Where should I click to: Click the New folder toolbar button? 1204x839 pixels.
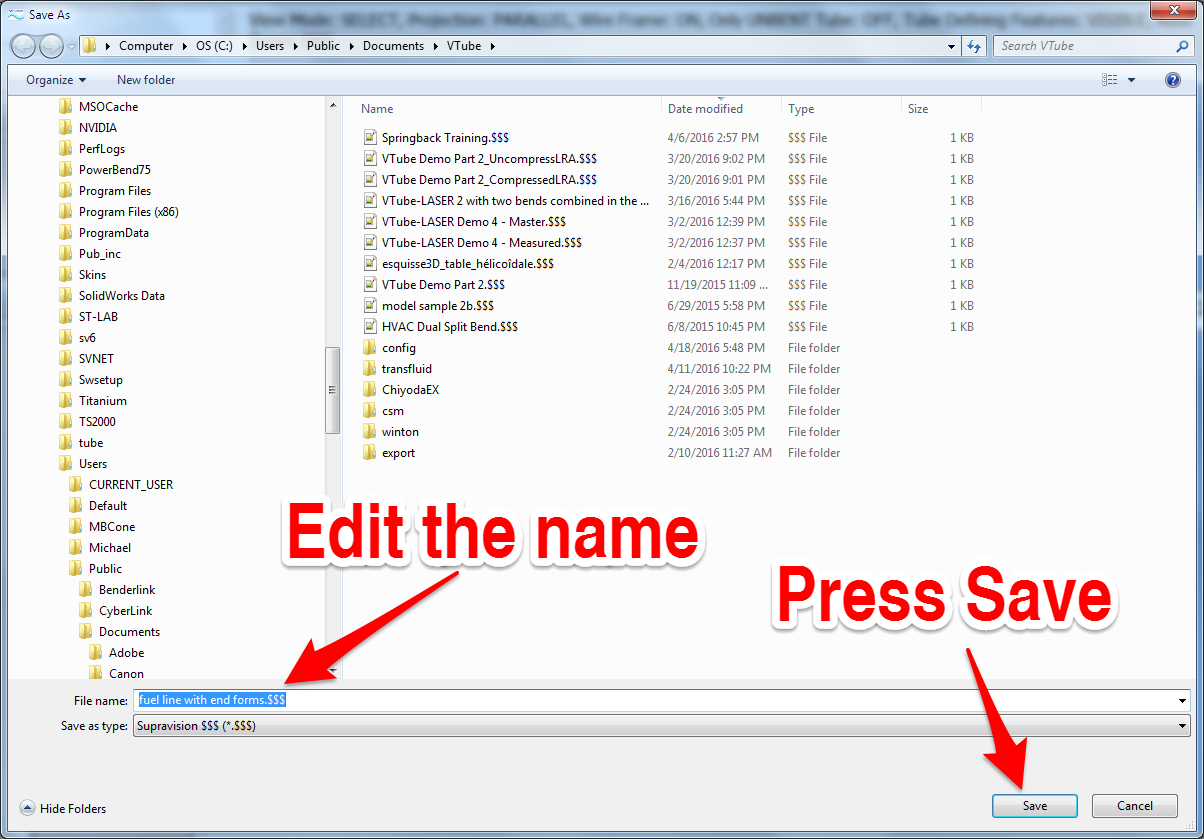click(x=146, y=80)
